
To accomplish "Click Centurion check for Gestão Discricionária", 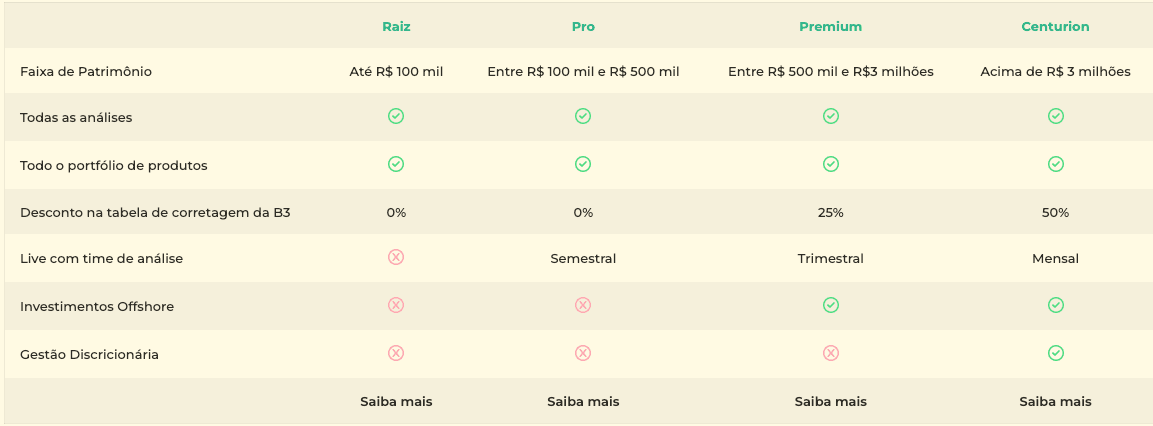I will 1055,353.
